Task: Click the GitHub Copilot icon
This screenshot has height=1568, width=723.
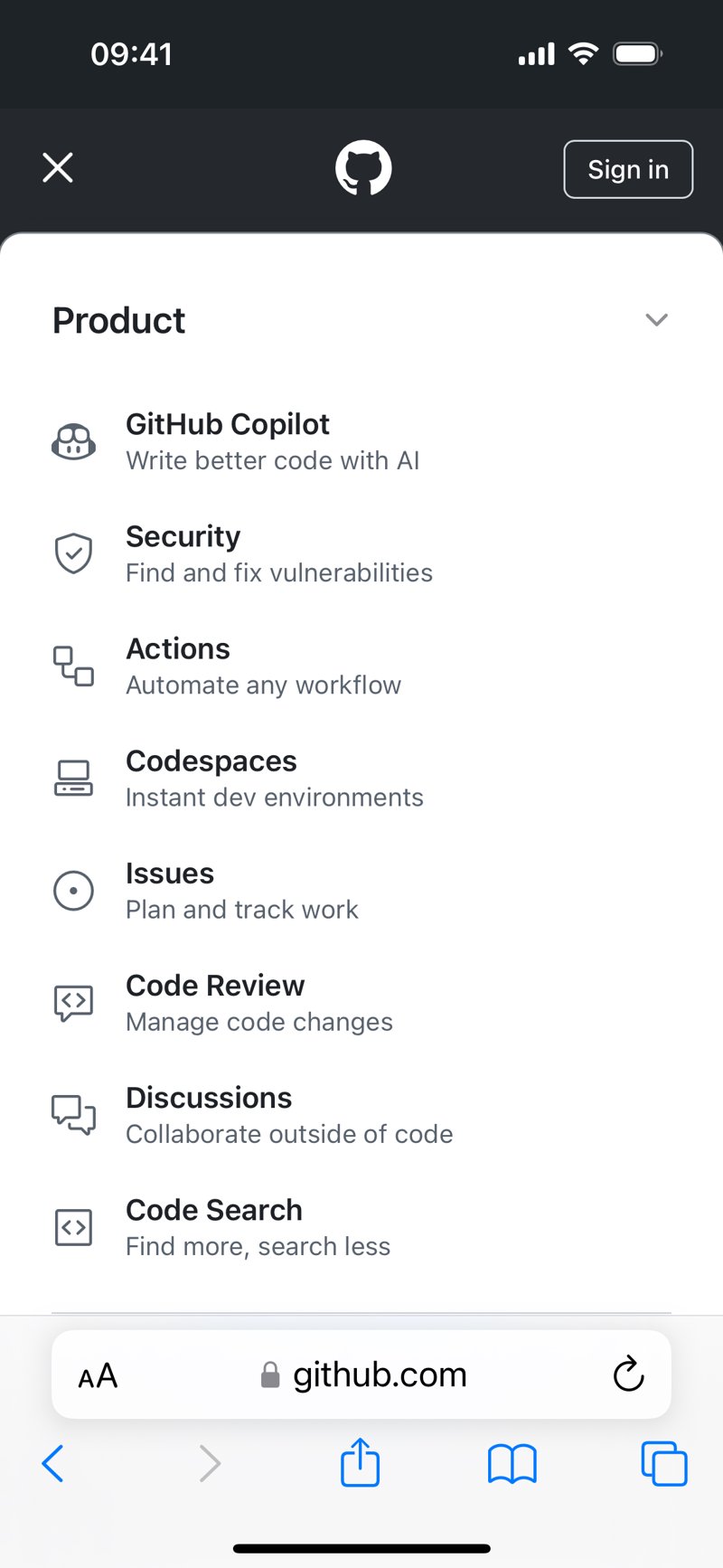Action: [x=73, y=442]
